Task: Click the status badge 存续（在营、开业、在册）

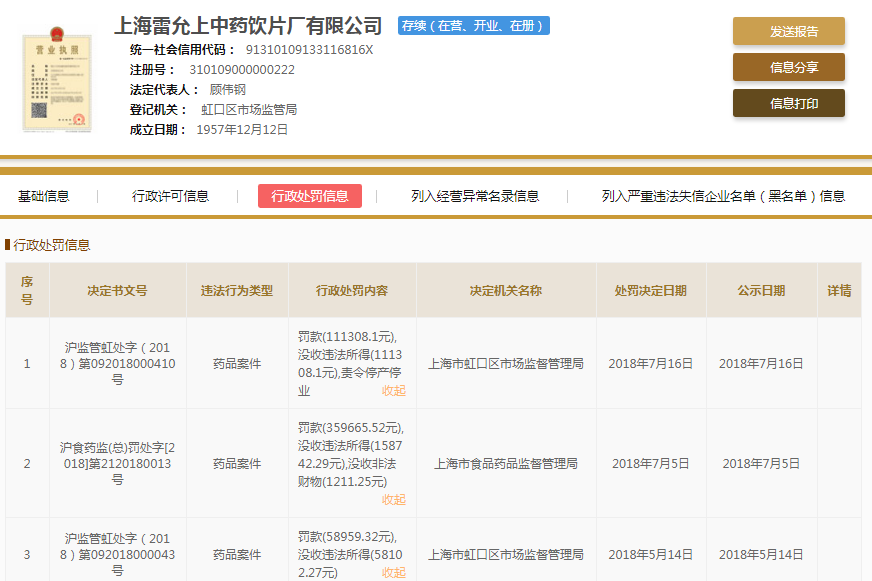Action: [x=474, y=26]
